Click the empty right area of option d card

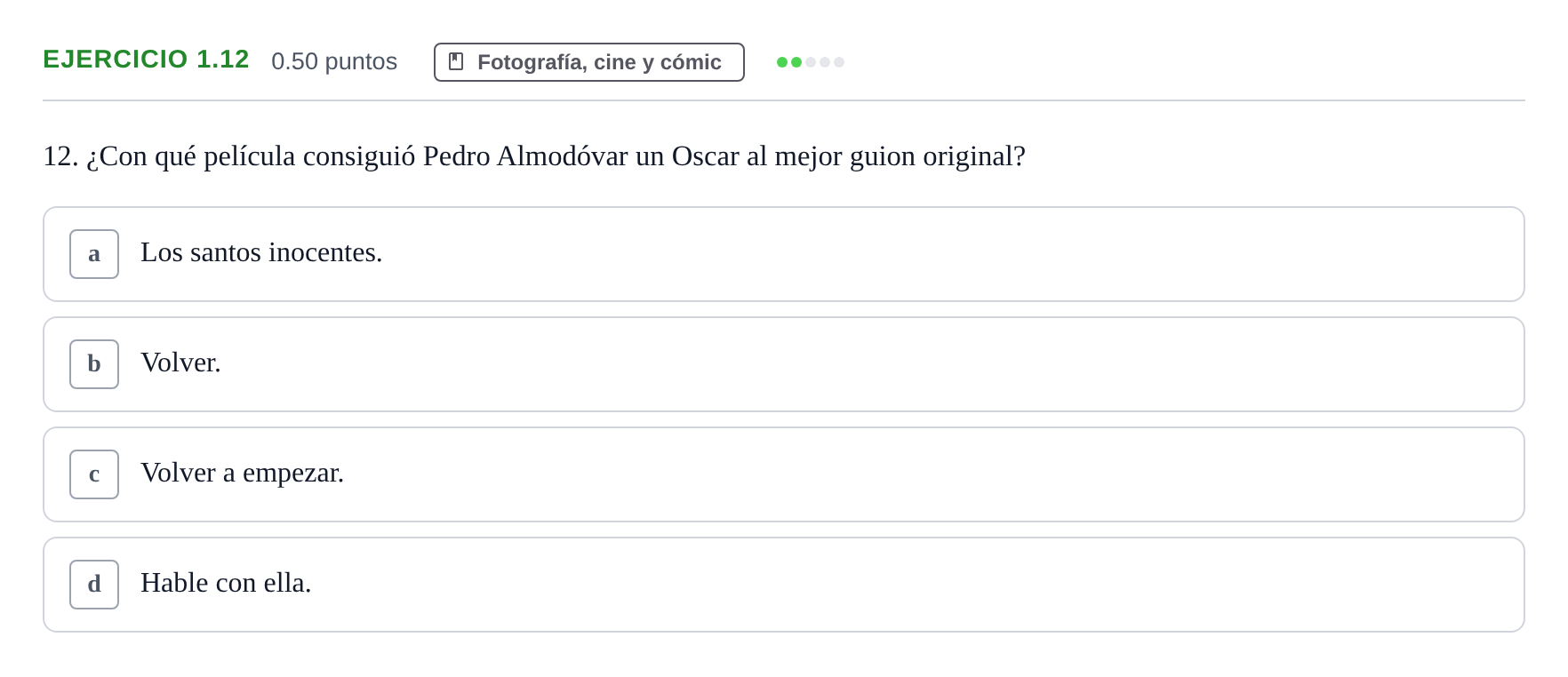coord(978,585)
